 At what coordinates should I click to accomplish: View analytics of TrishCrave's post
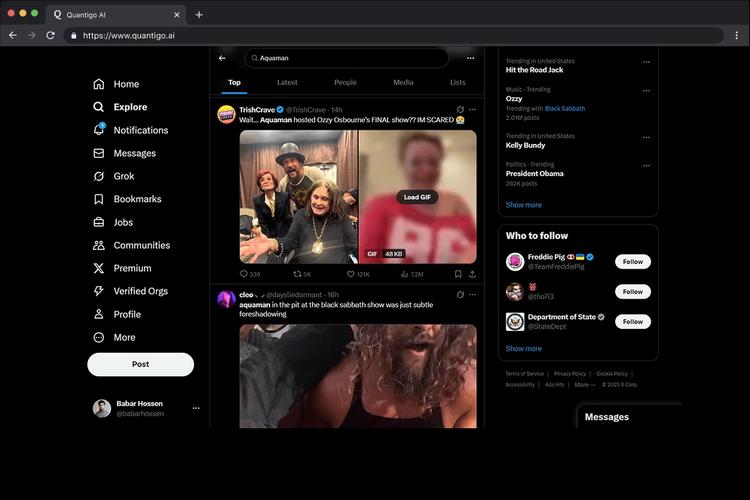(412, 274)
